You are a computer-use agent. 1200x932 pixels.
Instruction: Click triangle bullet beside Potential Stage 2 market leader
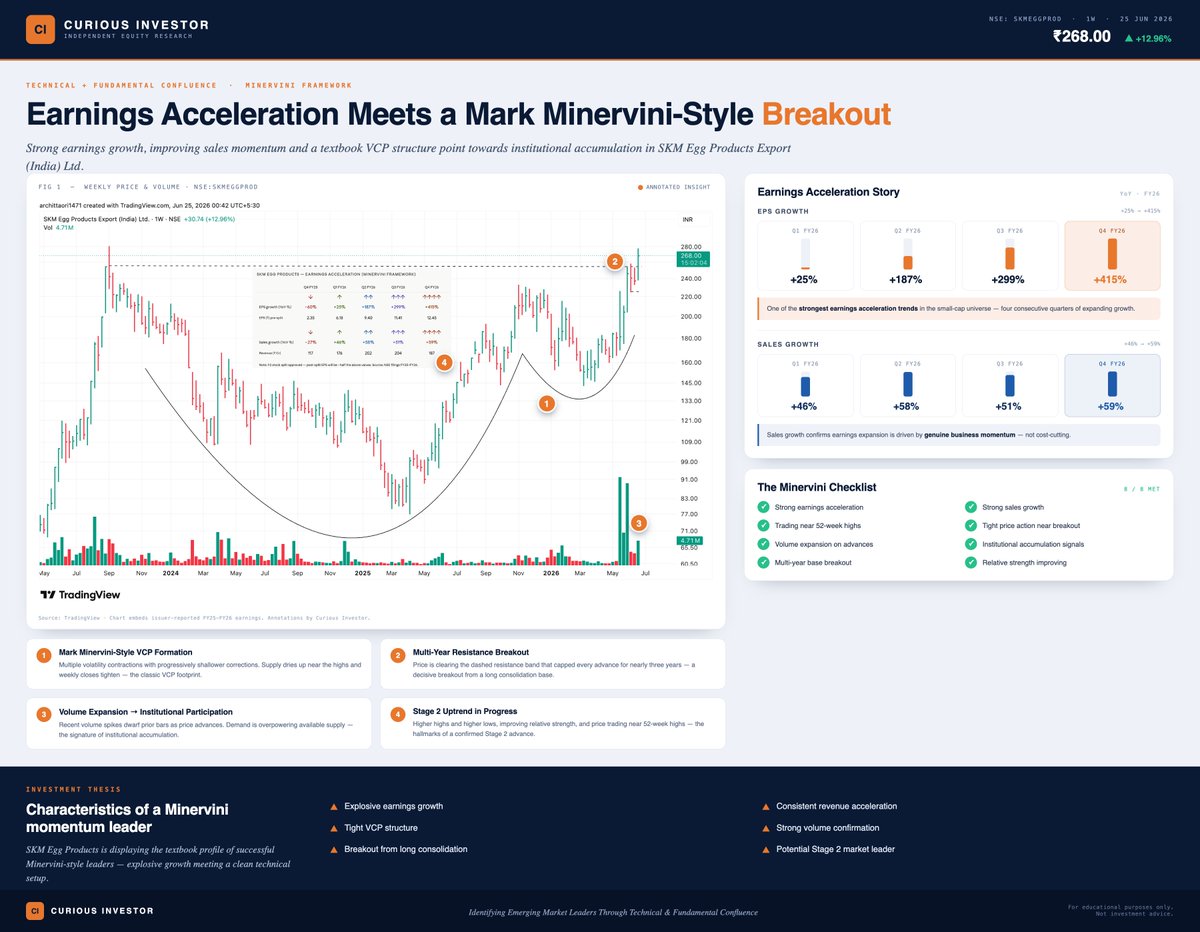[766, 850]
